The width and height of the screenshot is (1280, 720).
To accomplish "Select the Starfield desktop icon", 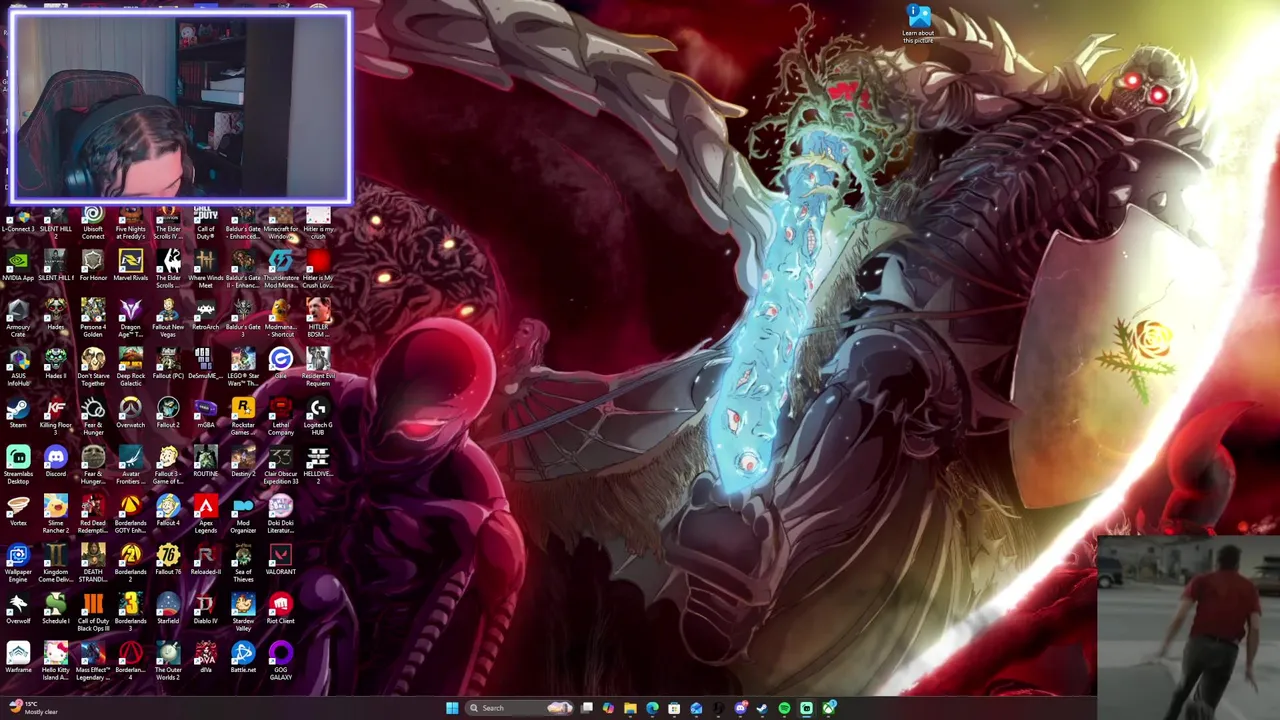I will pyautogui.click(x=168, y=609).
